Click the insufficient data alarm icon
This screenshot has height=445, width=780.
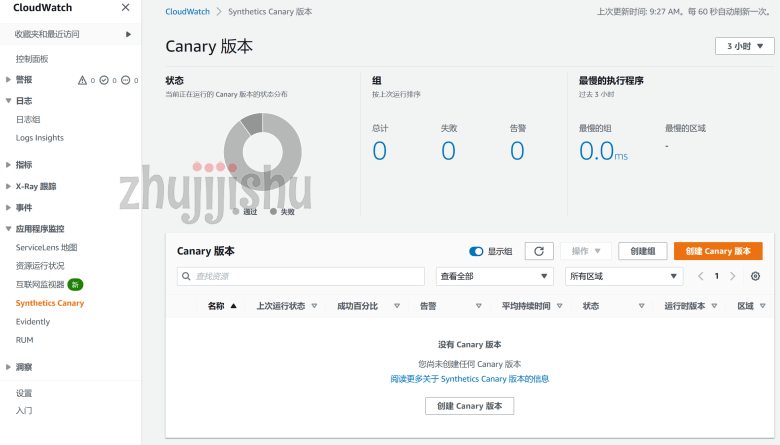(x=125, y=80)
